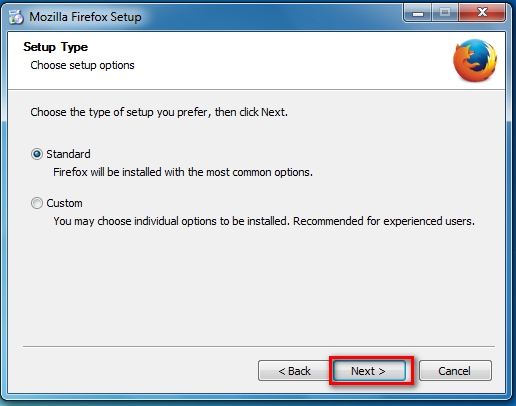The height and width of the screenshot is (406, 516).
Task: Click the "Custom" option label
Action: tap(64, 203)
